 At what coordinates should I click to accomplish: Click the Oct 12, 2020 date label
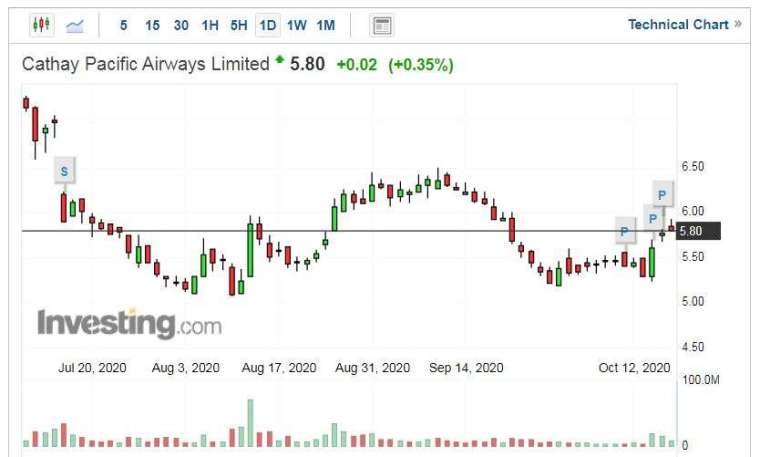(x=634, y=368)
